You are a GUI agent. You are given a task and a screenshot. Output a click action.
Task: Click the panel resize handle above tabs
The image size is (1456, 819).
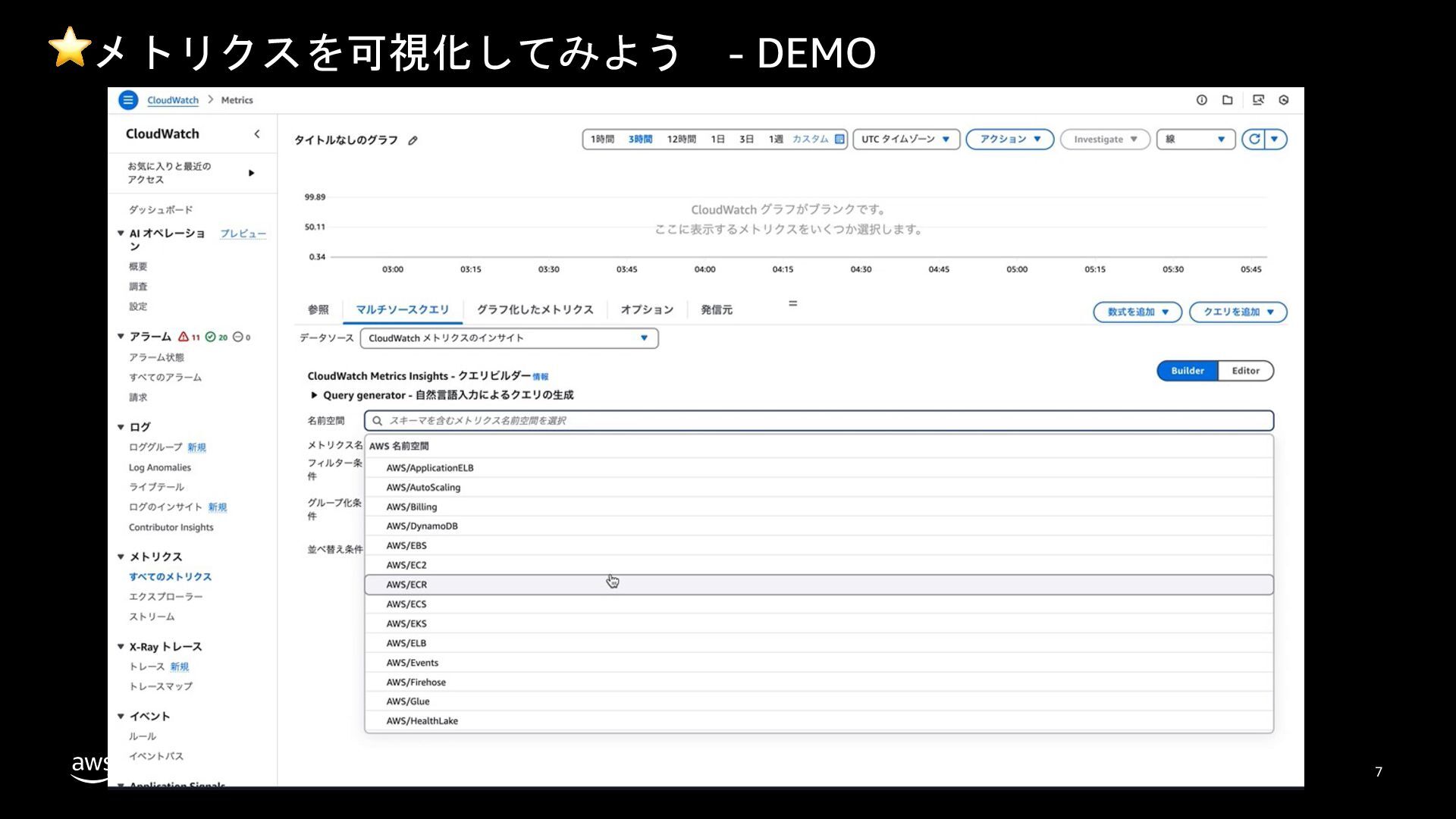coord(792,303)
